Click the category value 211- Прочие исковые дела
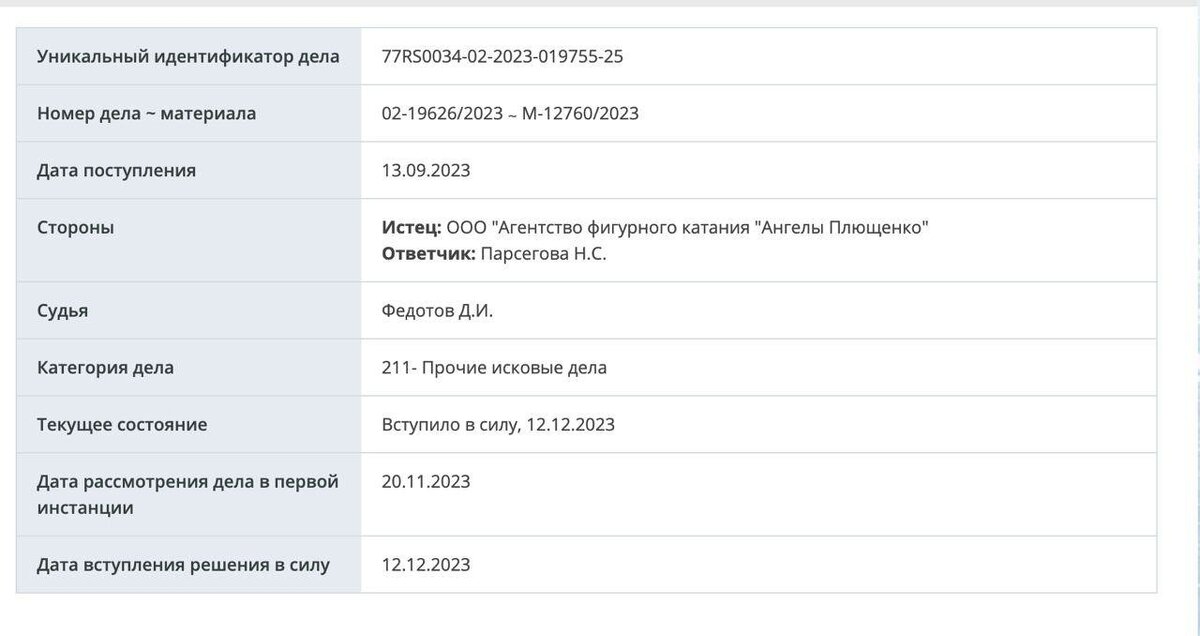The width and height of the screenshot is (1200, 636). click(494, 368)
